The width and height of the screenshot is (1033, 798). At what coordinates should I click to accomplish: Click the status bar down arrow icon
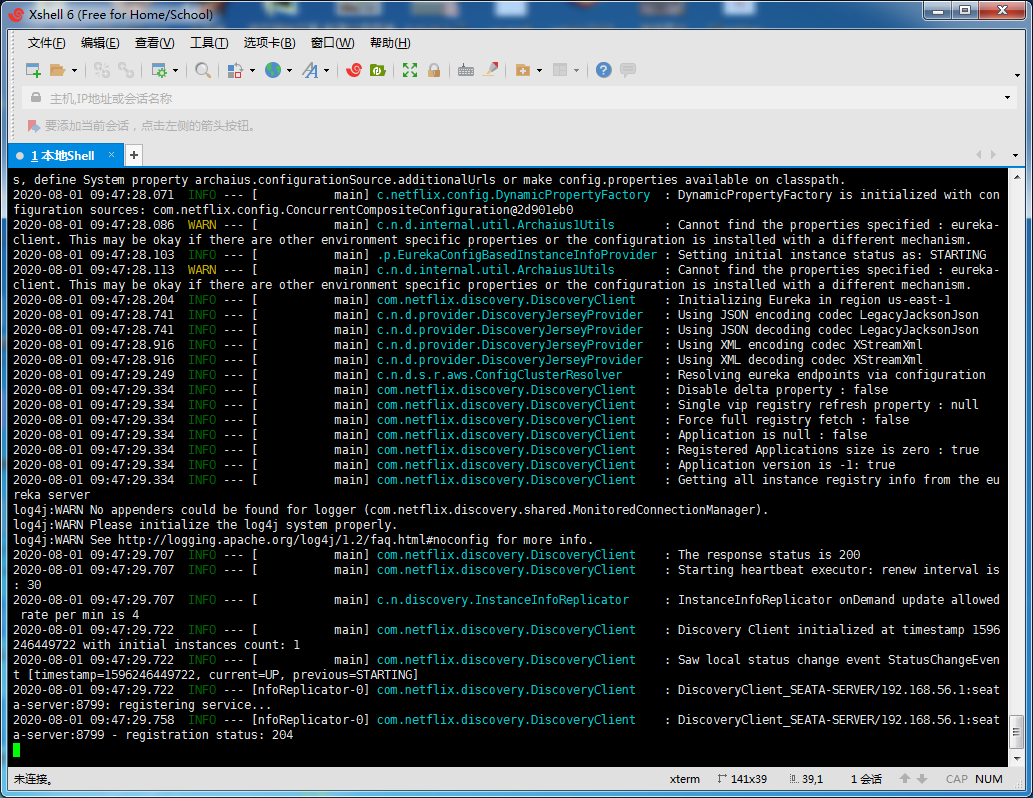pos(922,778)
